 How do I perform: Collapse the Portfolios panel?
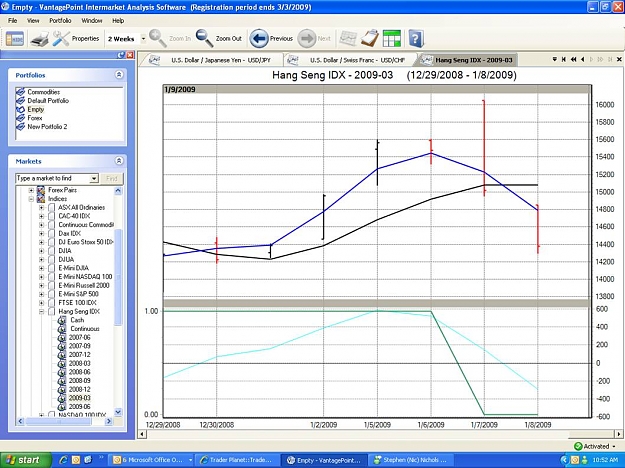(119, 75)
